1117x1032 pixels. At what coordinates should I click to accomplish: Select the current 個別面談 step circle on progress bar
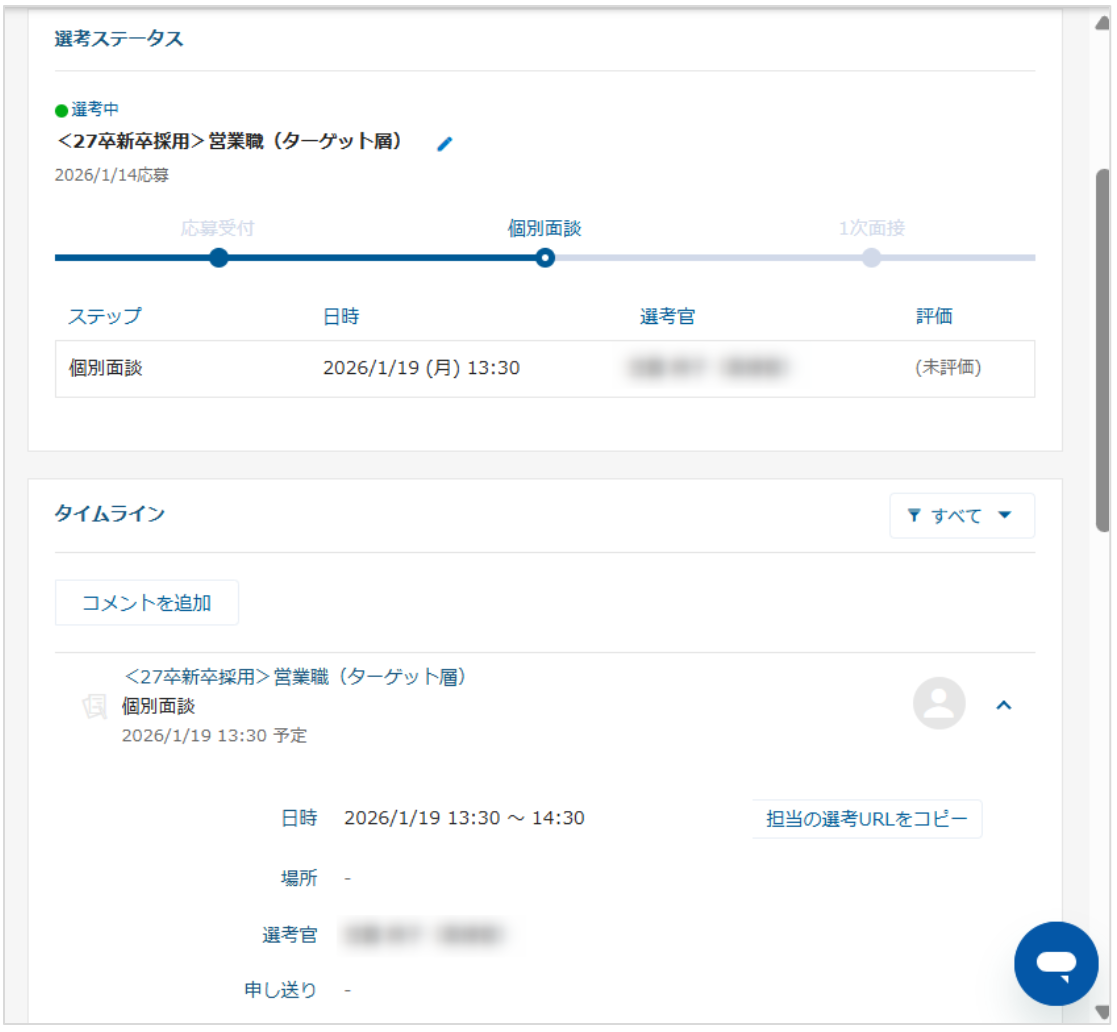[545, 258]
